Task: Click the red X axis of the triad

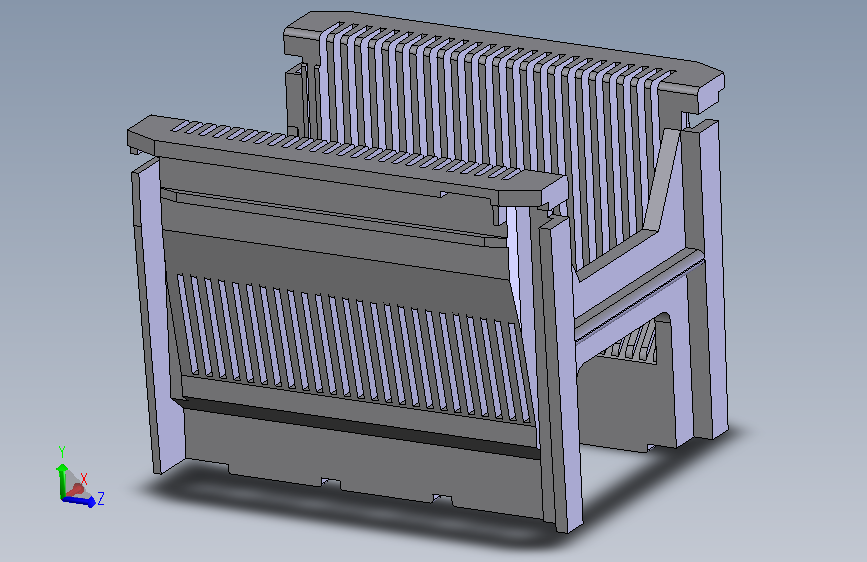Action: [x=75, y=490]
